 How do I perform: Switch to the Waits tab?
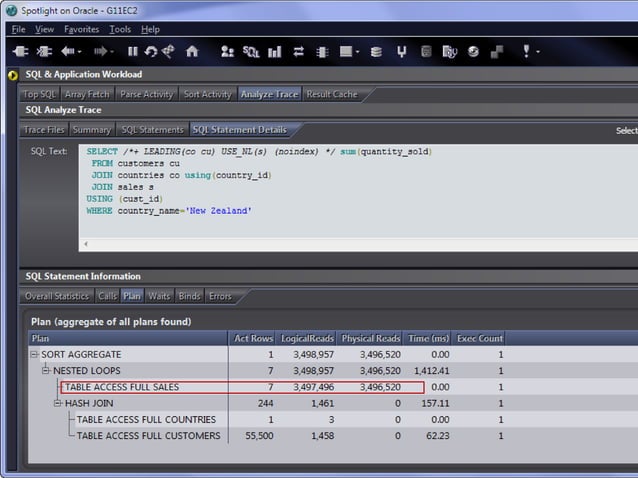point(159,296)
